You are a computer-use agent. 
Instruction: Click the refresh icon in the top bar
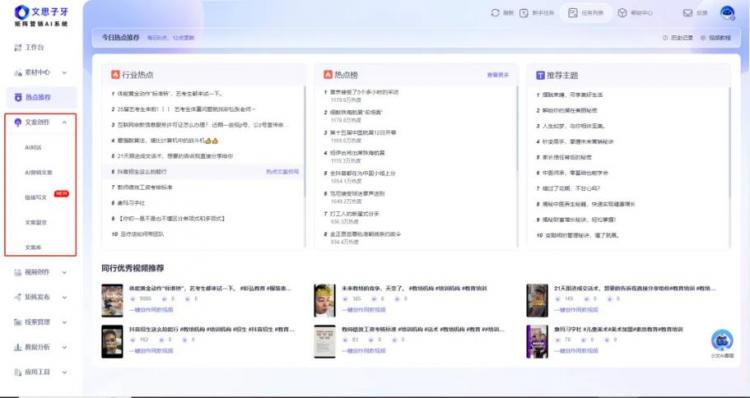coord(495,13)
